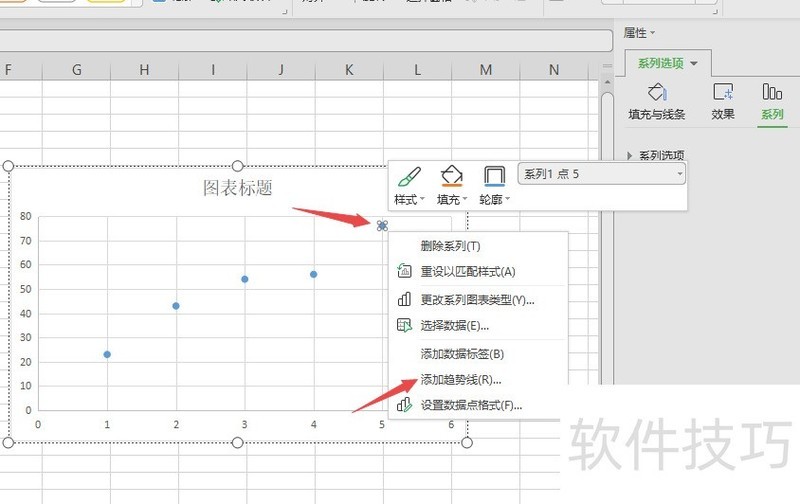Open the 系列选项 tab dropdown
Image resolution: width=800 pixels, height=504 pixels.
click(x=694, y=63)
